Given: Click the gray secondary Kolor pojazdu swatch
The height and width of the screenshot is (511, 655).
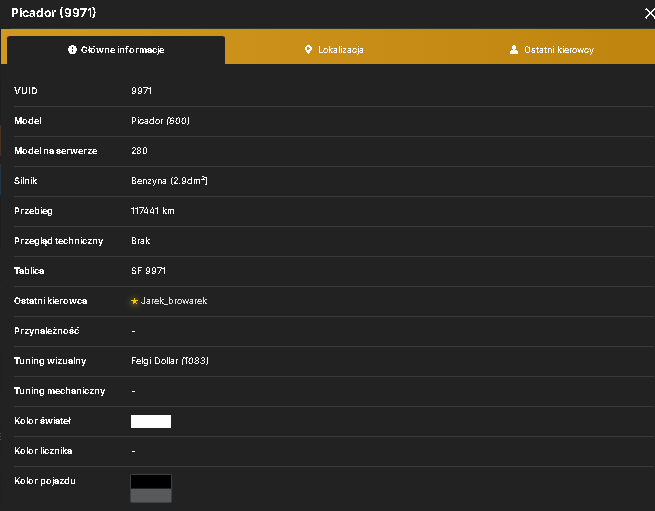Looking at the screenshot, I should click(151, 496).
